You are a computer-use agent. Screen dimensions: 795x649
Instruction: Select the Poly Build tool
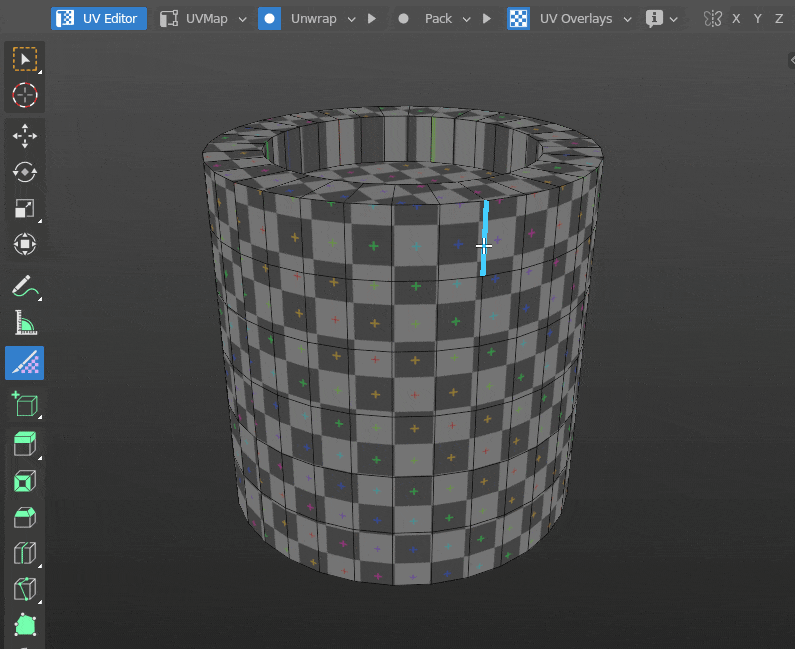(x=25, y=625)
